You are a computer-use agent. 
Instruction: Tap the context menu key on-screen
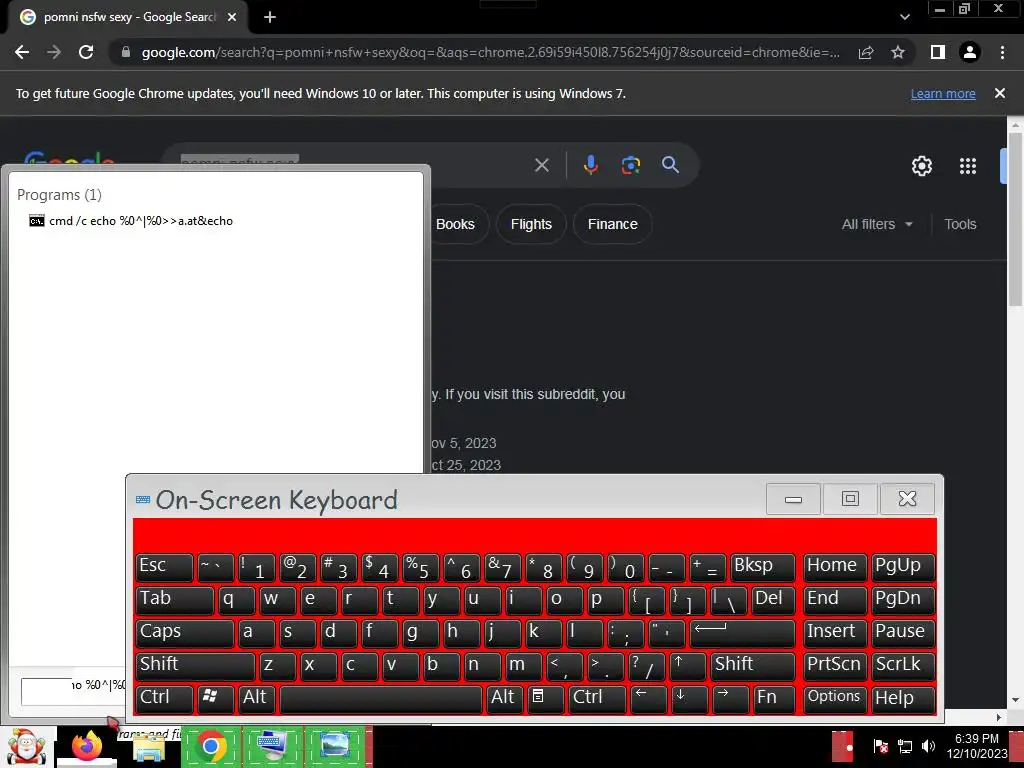click(545, 698)
